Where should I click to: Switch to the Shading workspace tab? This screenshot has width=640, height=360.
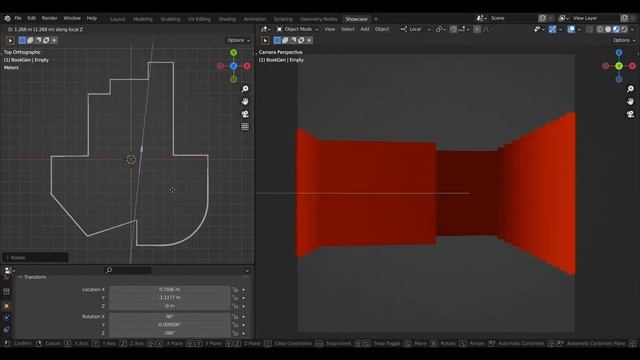pyautogui.click(x=227, y=19)
